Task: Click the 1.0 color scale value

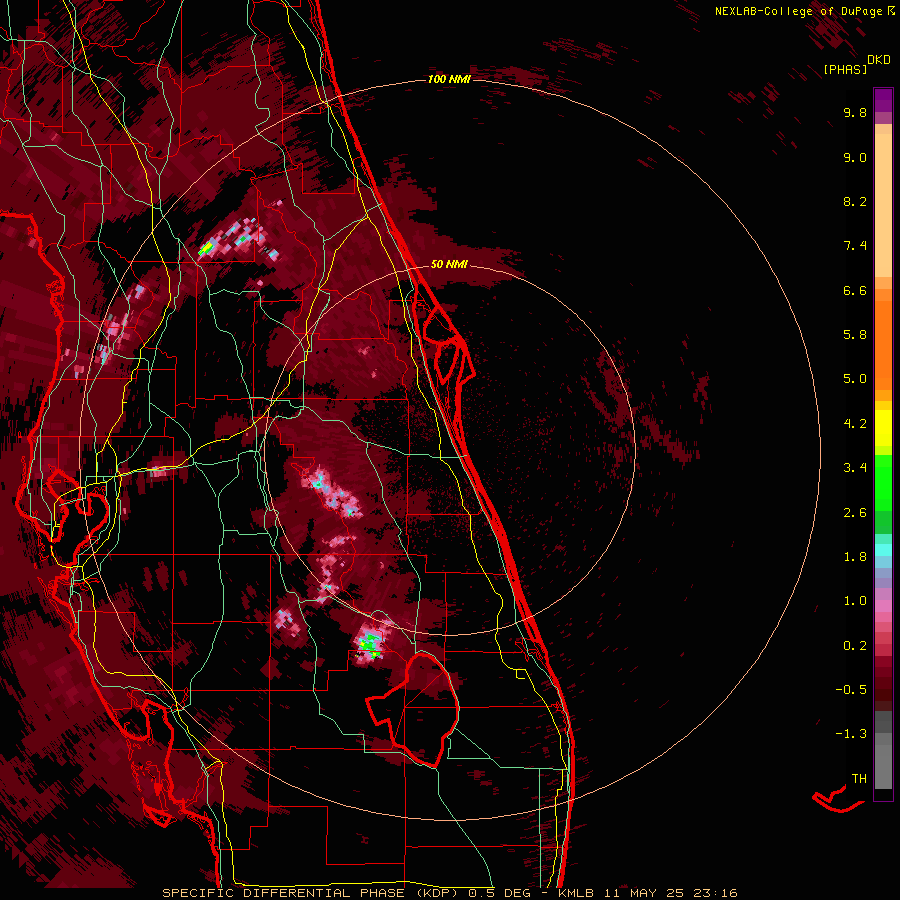Action: point(855,602)
